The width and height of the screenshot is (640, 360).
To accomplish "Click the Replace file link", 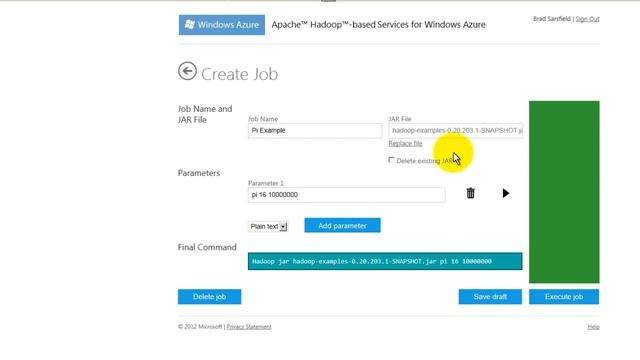I will 405,143.
